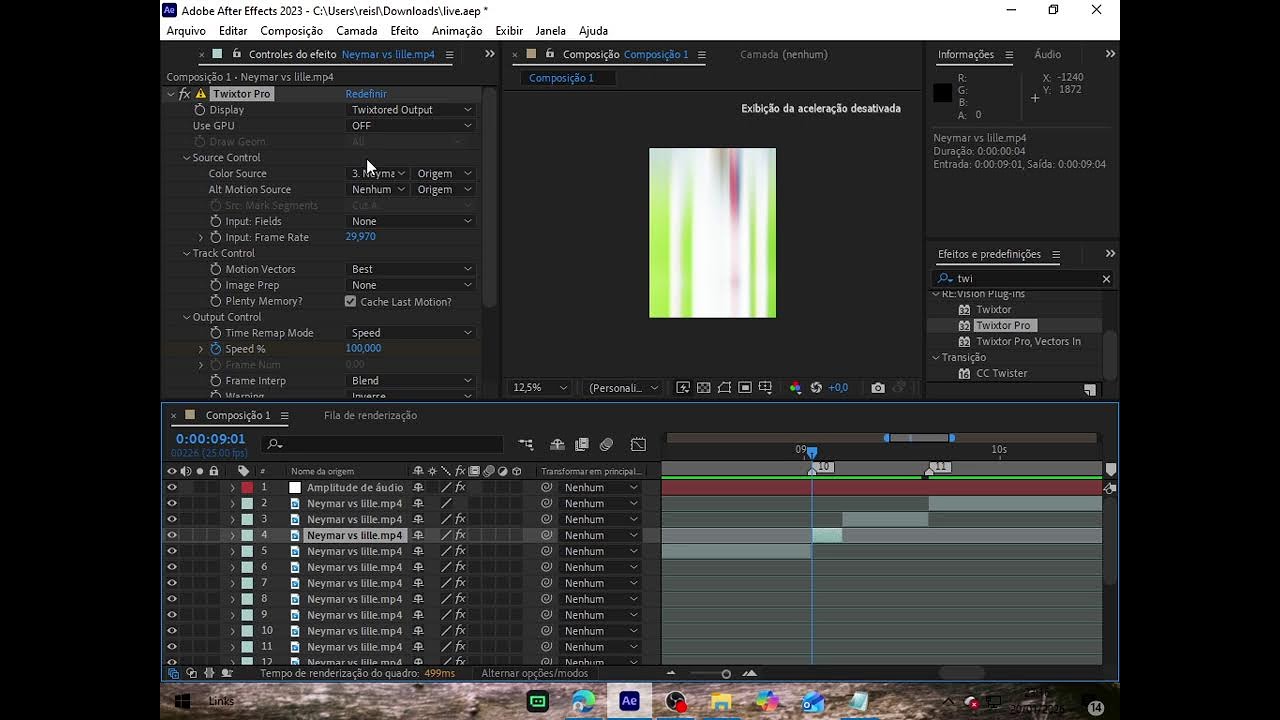Screen dimensions: 1280x720
Task: Toggle visibility of layer 10 eye icon
Action: (x=172, y=631)
